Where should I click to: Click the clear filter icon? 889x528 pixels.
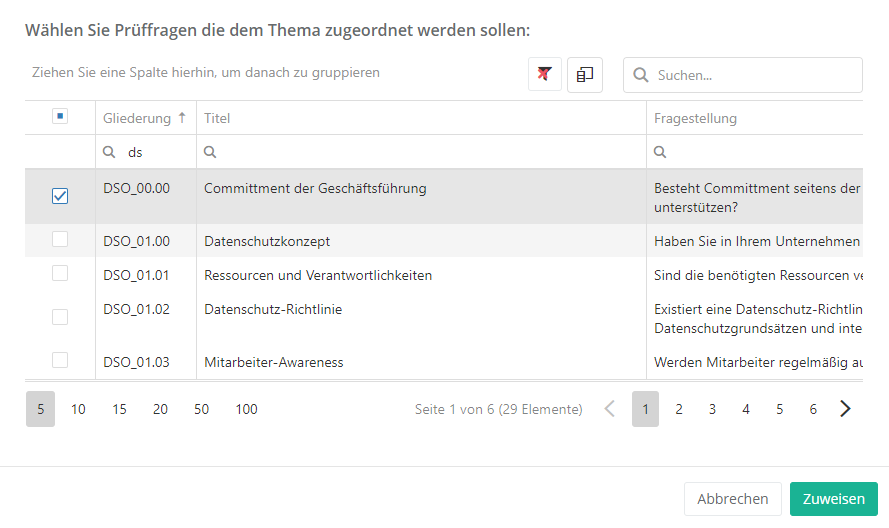(545, 74)
